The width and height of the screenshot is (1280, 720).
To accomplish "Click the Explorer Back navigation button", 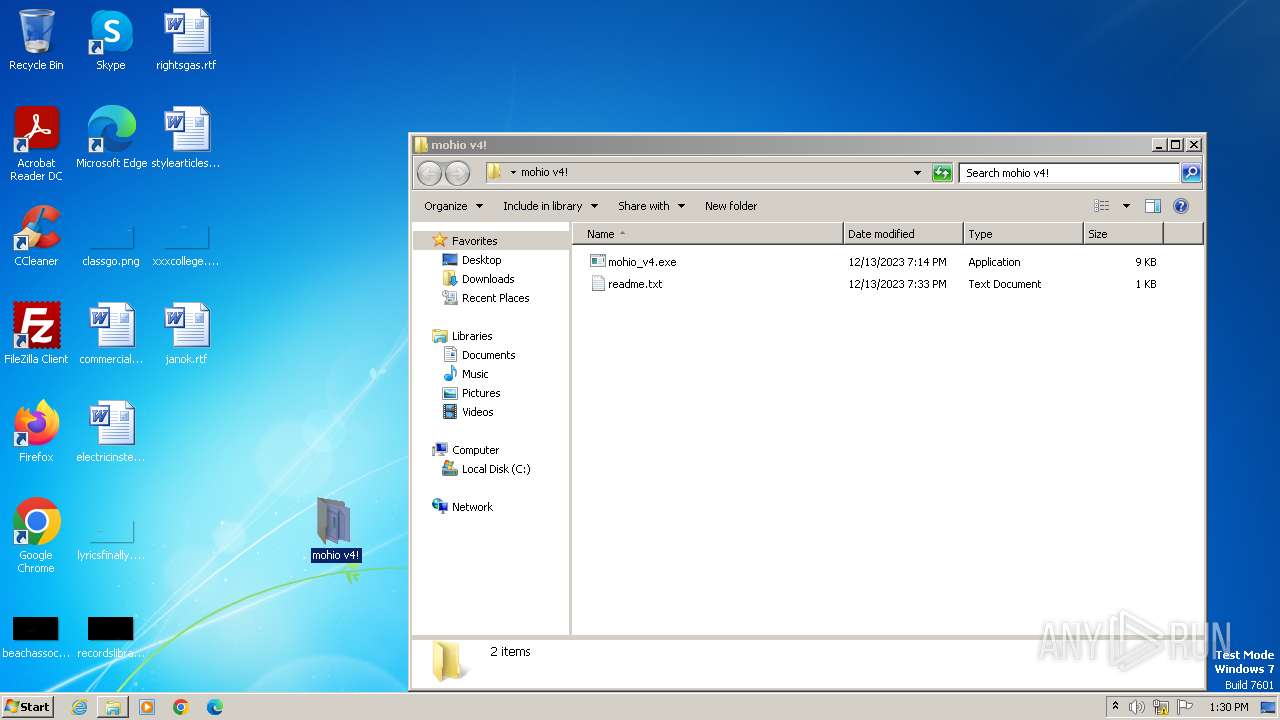I will [x=429, y=173].
